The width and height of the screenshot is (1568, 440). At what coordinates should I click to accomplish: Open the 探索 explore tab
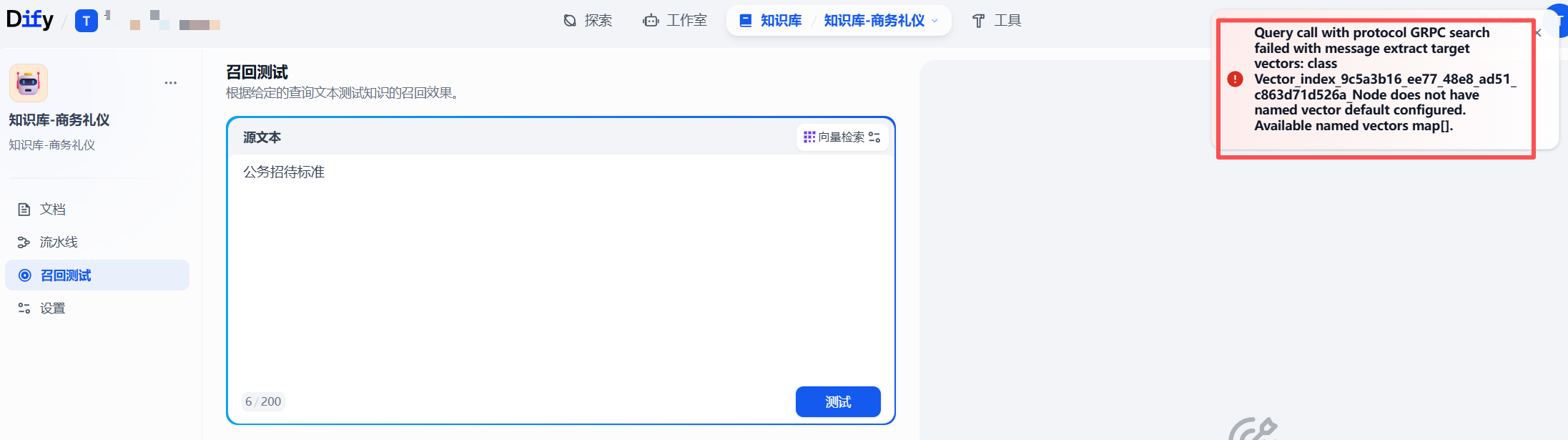(x=588, y=21)
